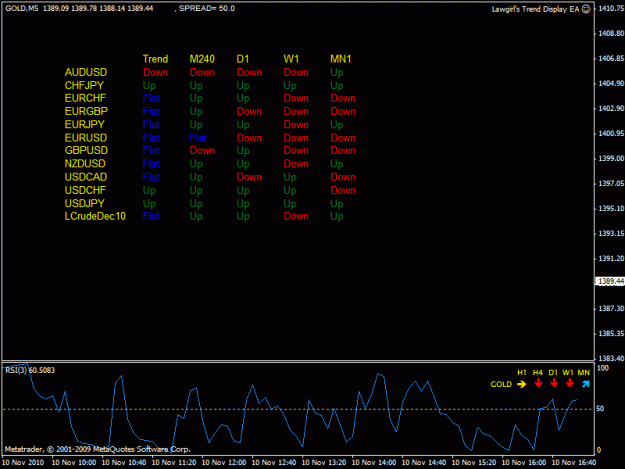
Task: Click the GOLD H1 yellow sideways arrow
Action: click(x=521, y=385)
